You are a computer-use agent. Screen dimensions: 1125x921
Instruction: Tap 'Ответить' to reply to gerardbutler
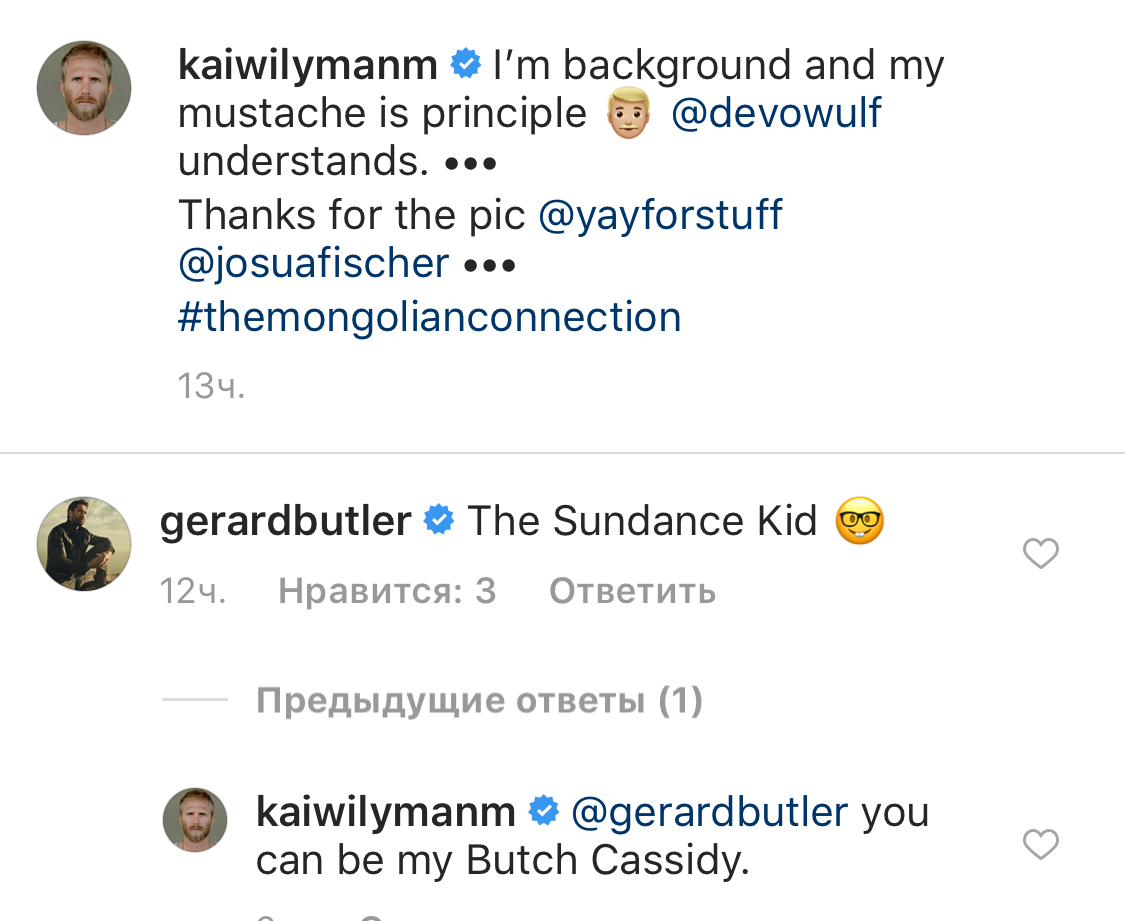[x=632, y=592]
